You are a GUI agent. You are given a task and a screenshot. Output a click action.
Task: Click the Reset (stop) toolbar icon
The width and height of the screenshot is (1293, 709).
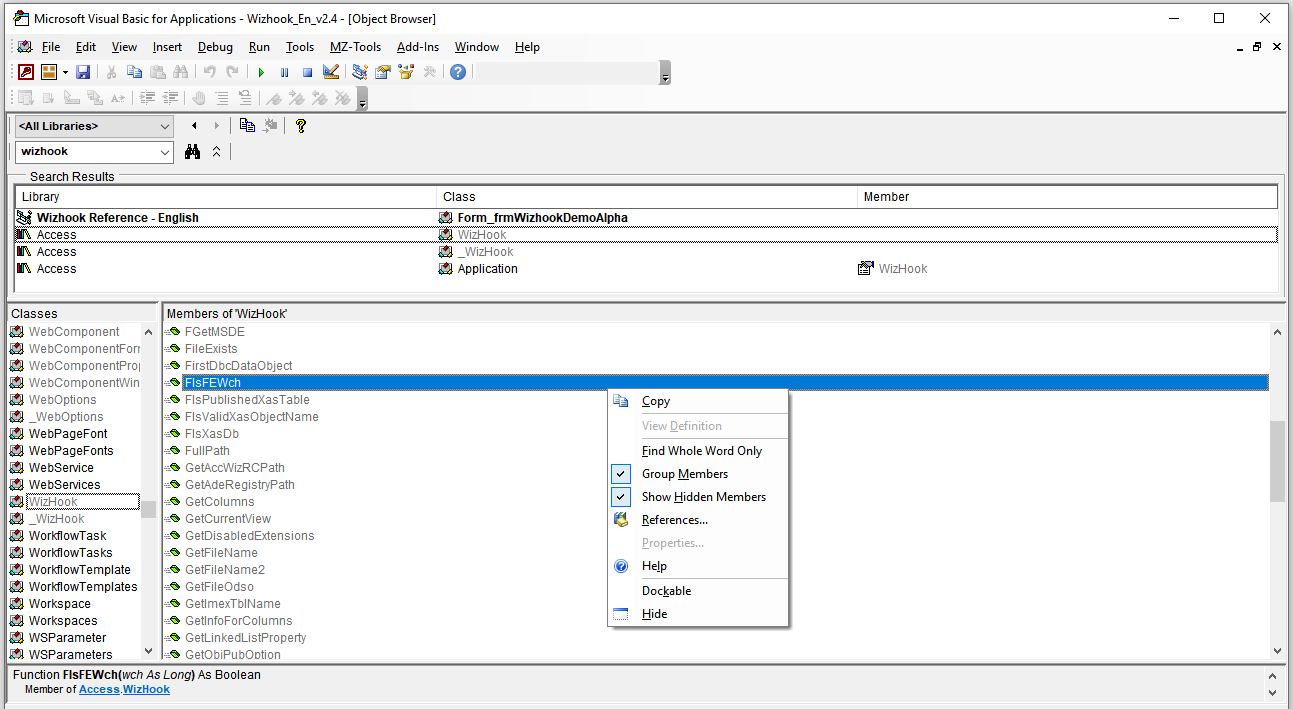coord(307,72)
